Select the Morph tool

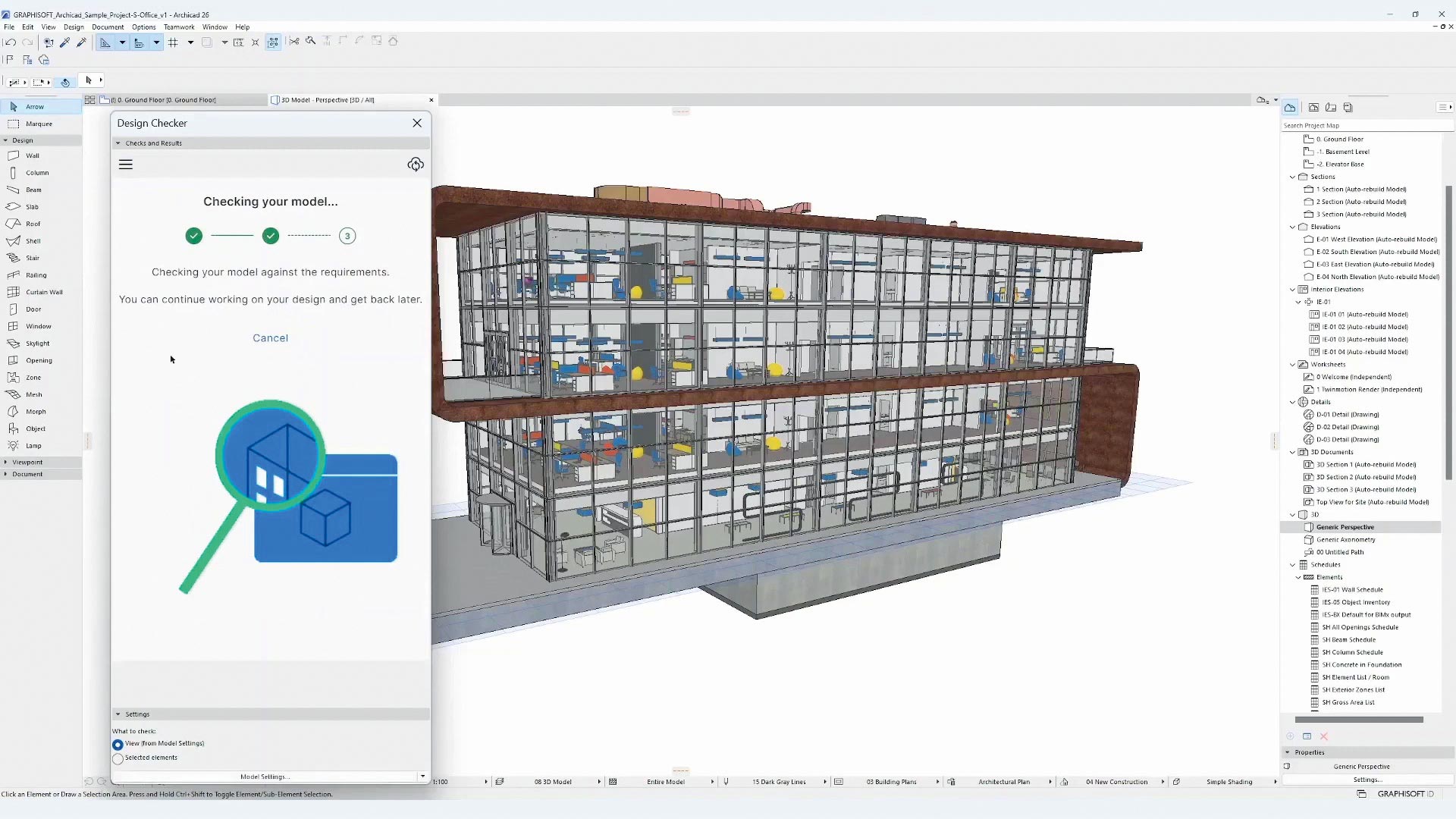35,412
